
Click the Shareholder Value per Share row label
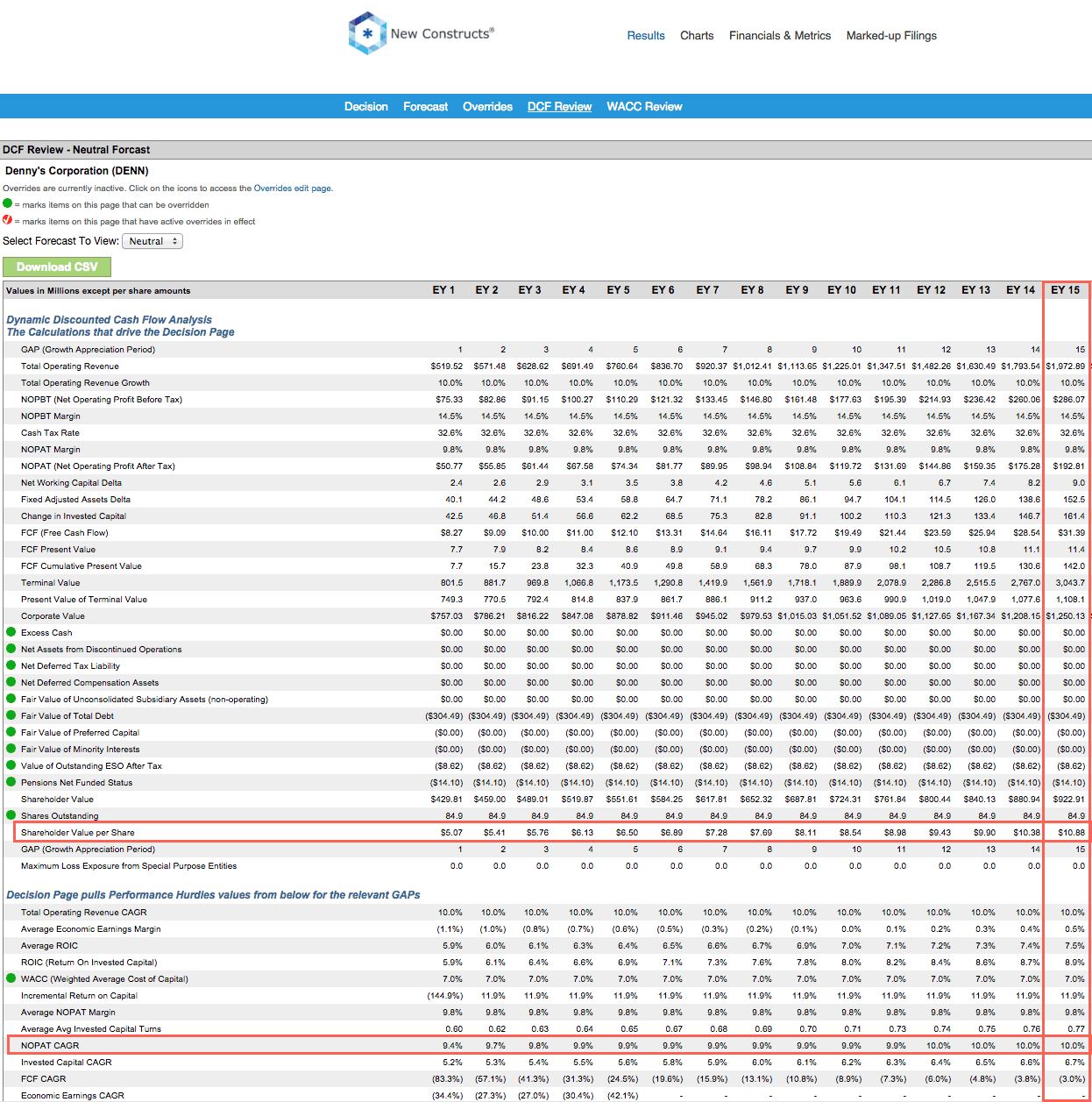(x=78, y=833)
